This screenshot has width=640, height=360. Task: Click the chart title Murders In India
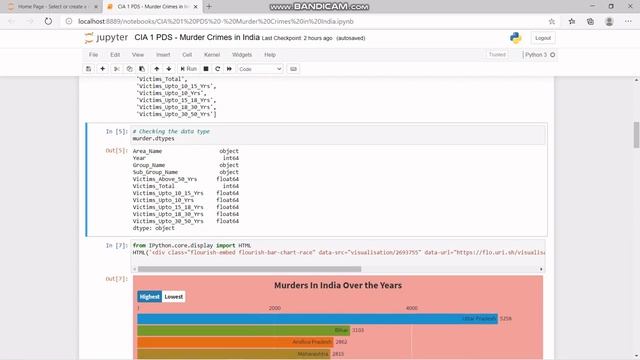pyautogui.click(x=338, y=285)
